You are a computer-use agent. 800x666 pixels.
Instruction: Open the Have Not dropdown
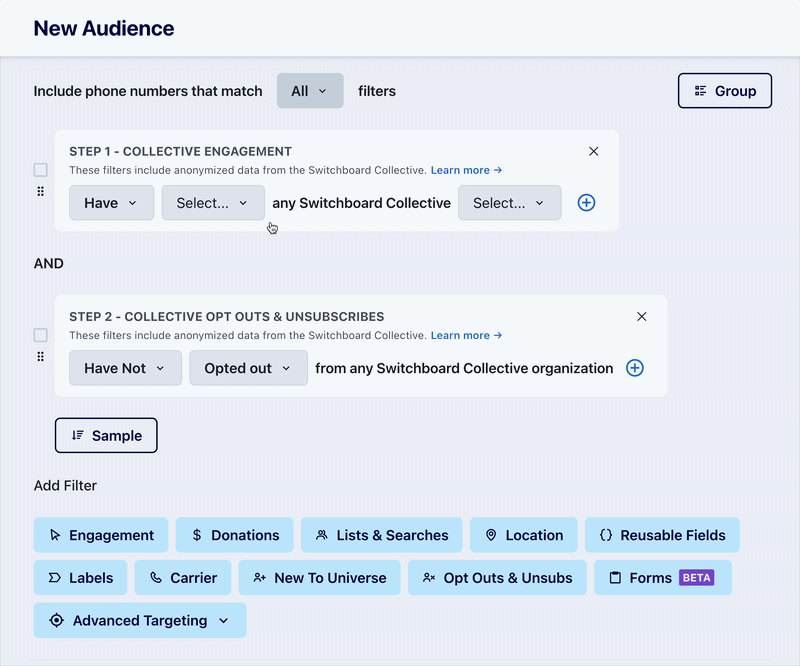(x=126, y=368)
